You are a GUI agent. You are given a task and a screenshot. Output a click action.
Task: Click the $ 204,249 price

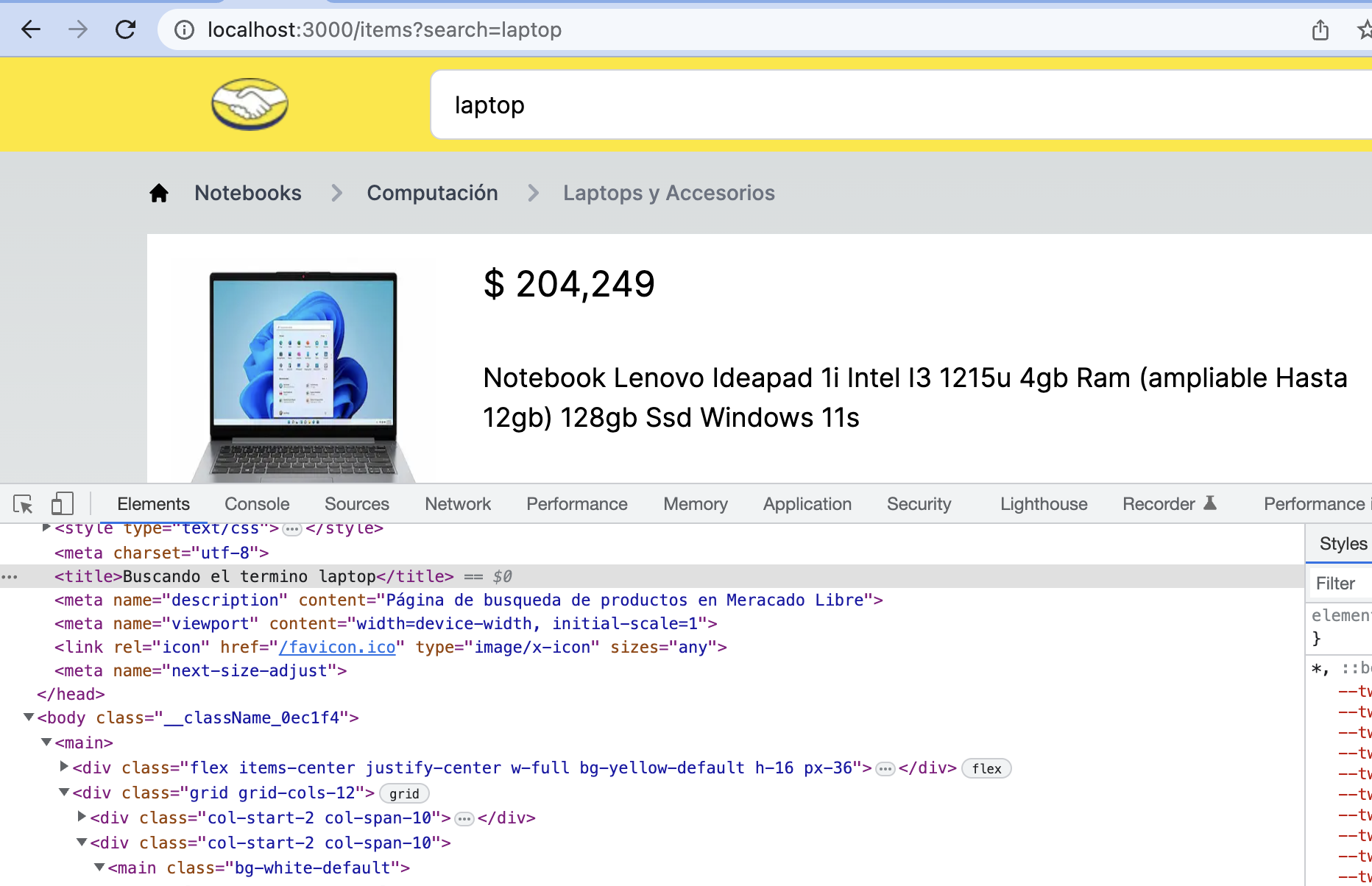(x=569, y=284)
